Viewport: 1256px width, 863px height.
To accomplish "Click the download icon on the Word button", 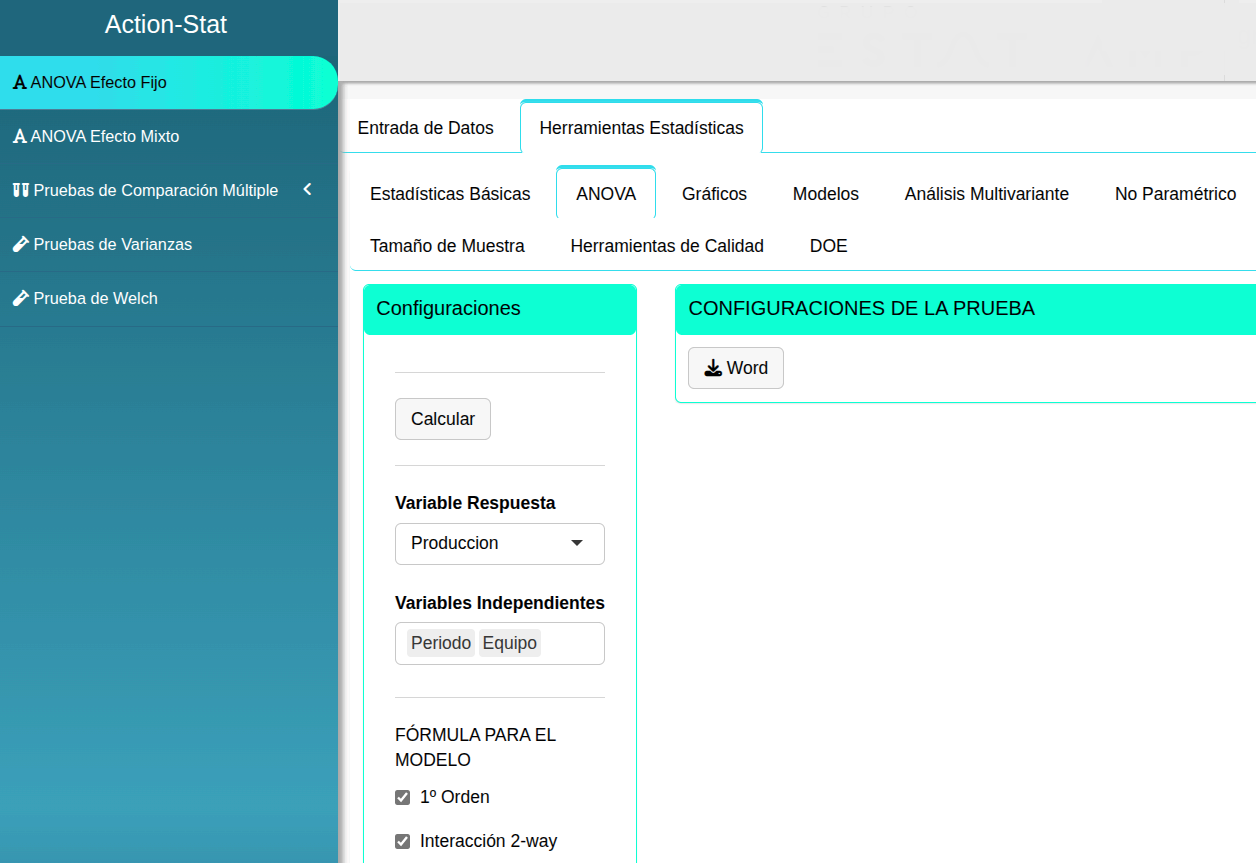I will tap(713, 368).
